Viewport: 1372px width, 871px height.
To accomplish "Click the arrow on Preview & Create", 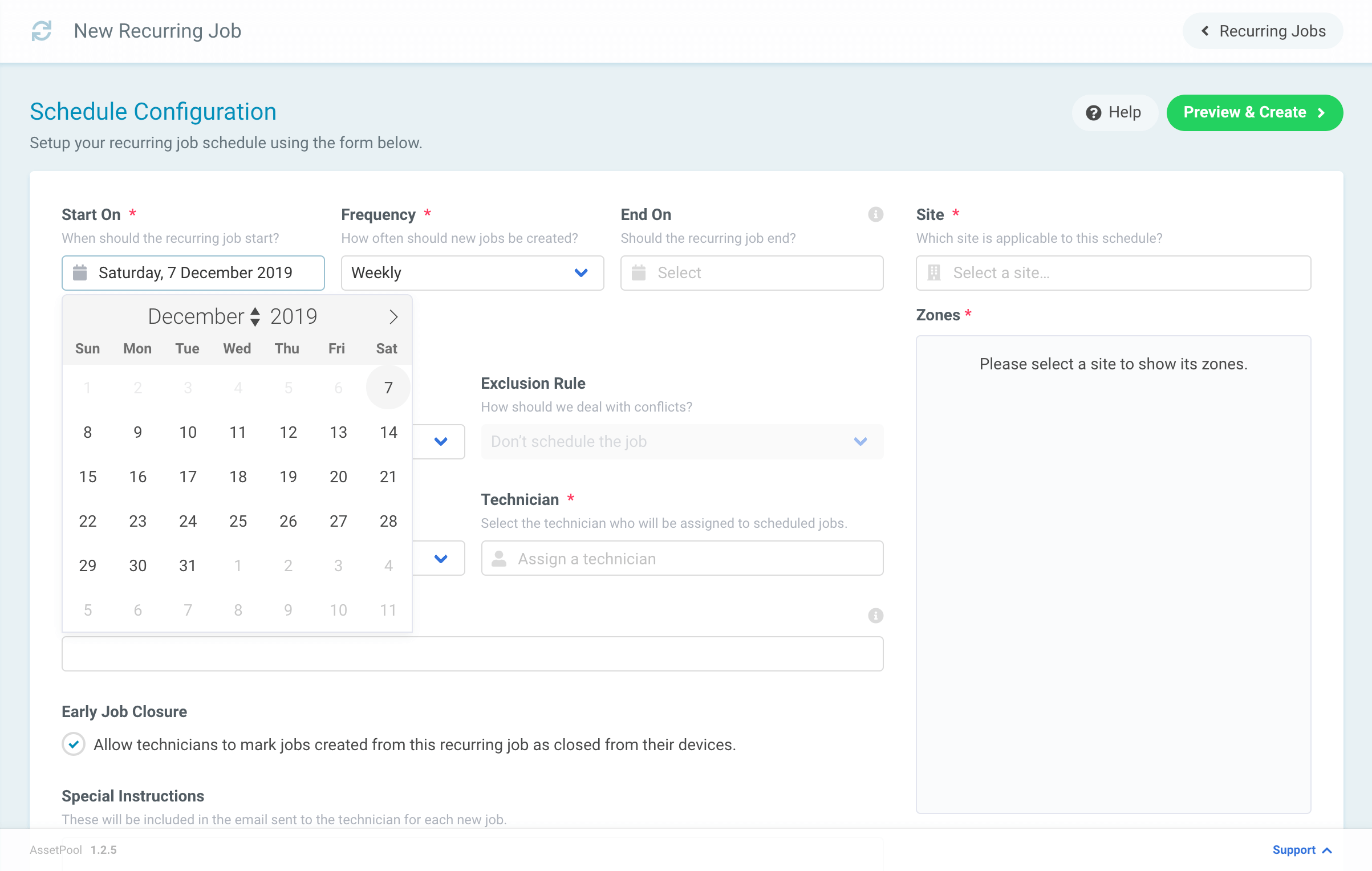I will click(1321, 113).
